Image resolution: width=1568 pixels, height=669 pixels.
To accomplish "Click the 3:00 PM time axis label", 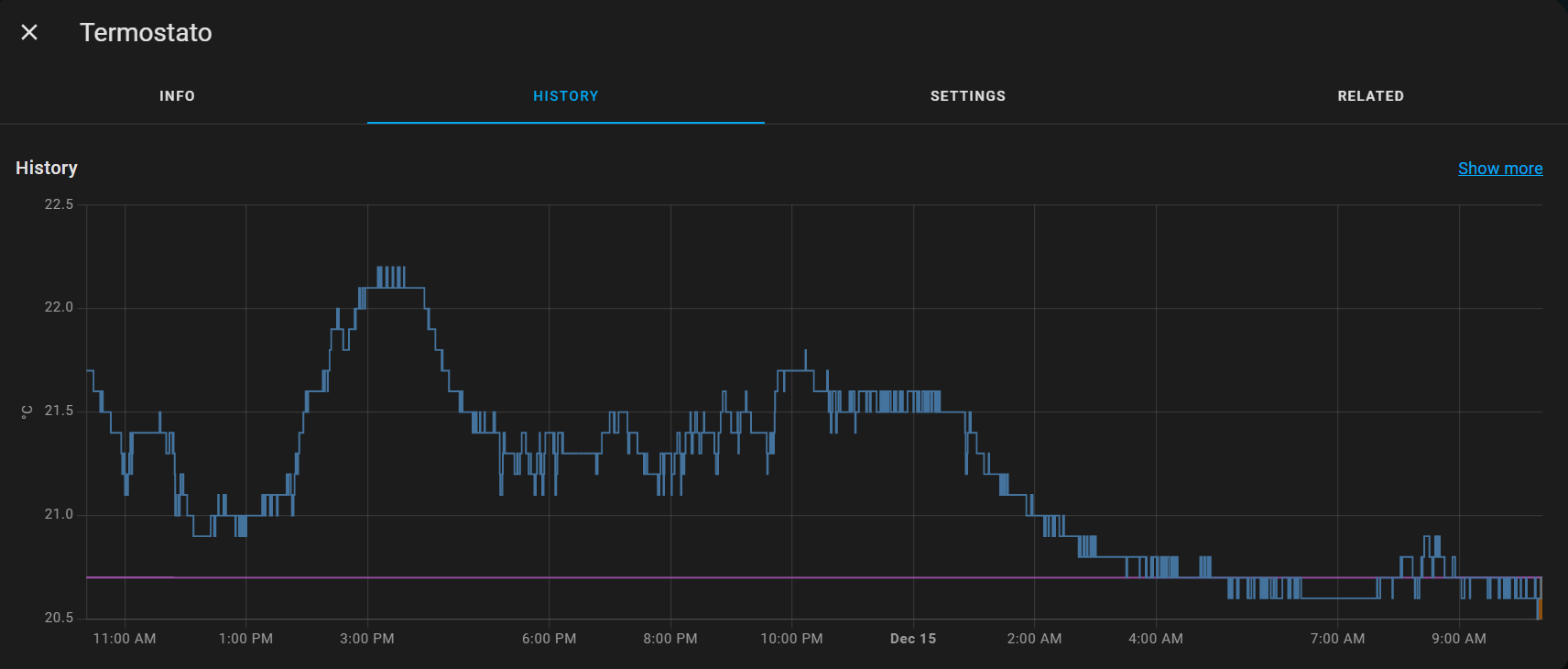I will pos(367,639).
